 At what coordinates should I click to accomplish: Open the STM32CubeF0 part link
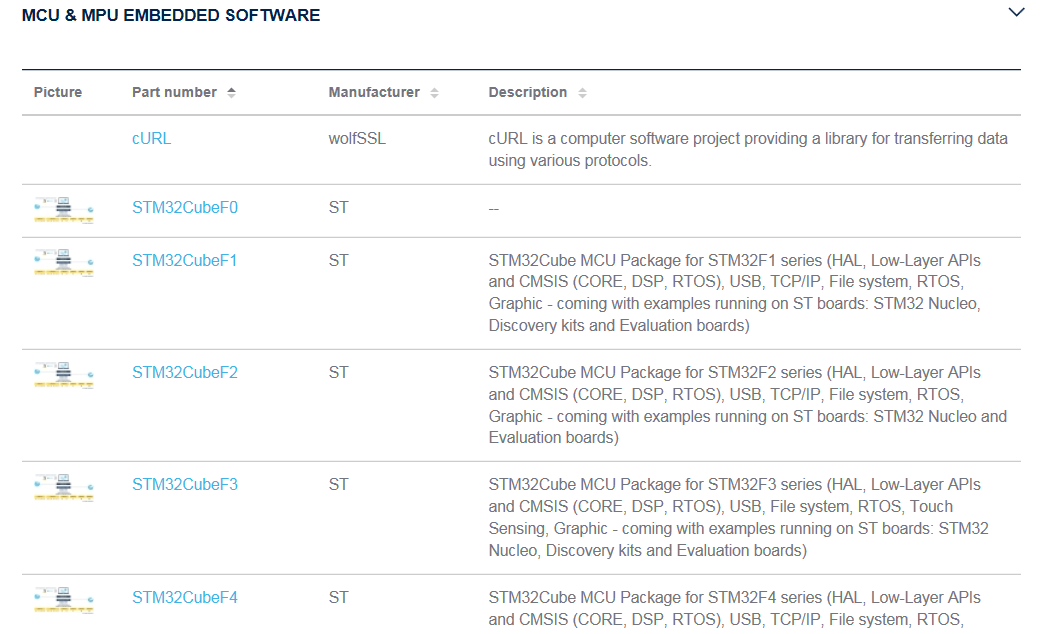tap(185, 208)
